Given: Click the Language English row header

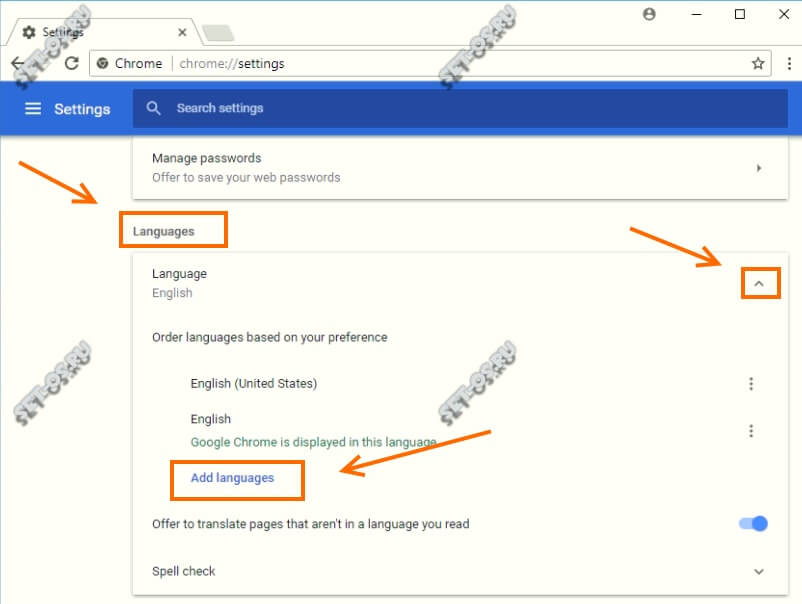Looking at the screenshot, I should (460, 283).
